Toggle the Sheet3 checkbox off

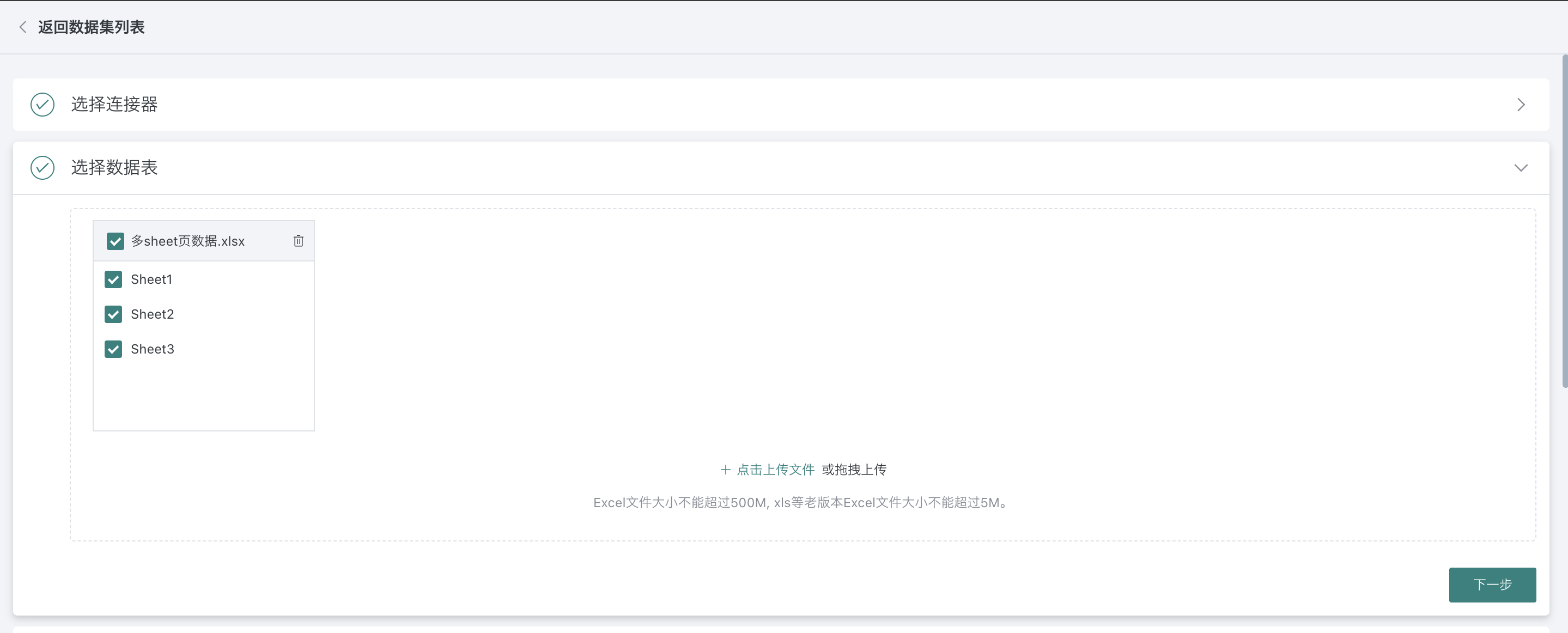pyautogui.click(x=113, y=349)
